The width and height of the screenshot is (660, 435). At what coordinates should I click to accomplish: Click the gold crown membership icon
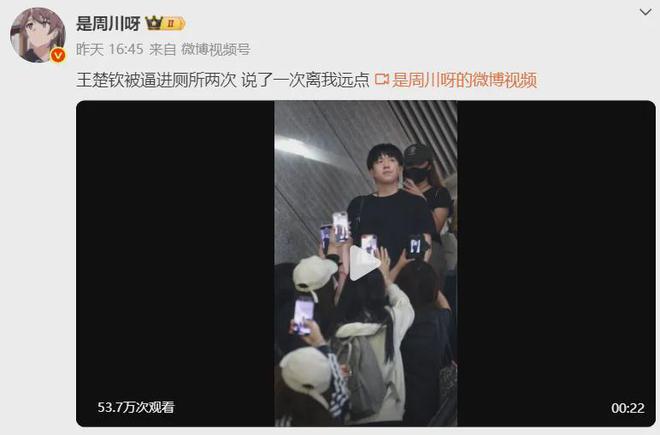click(x=154, y=23)
